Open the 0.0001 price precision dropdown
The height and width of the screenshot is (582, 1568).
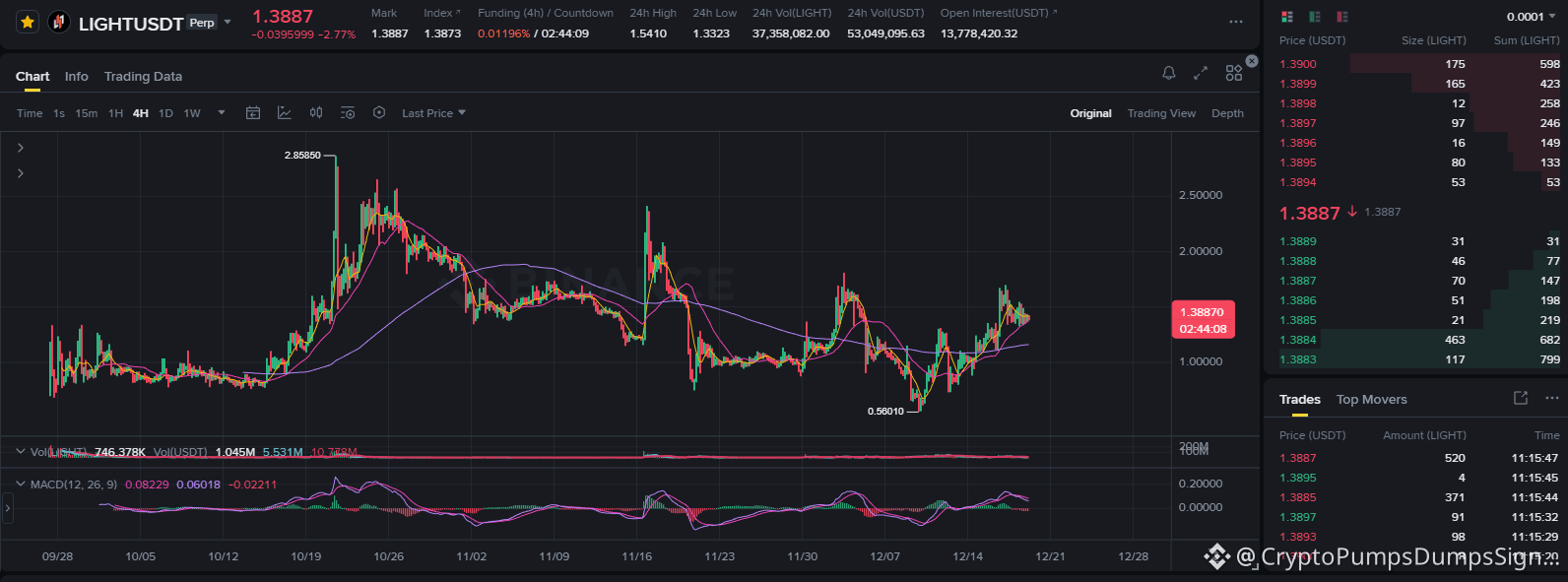pyautogui.click(x=1533, y=17)
